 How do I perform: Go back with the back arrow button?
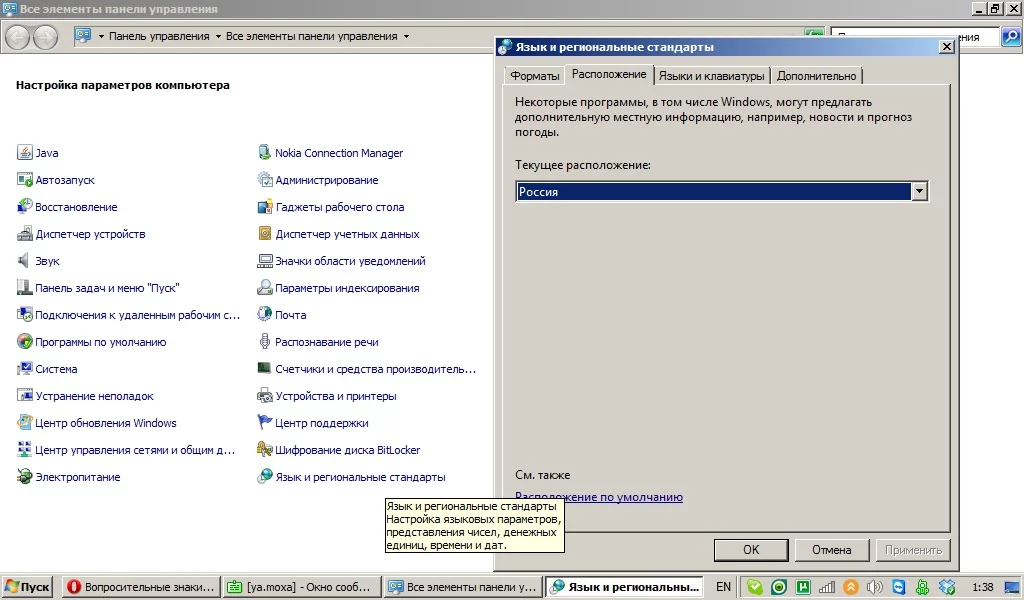(18, 37)
